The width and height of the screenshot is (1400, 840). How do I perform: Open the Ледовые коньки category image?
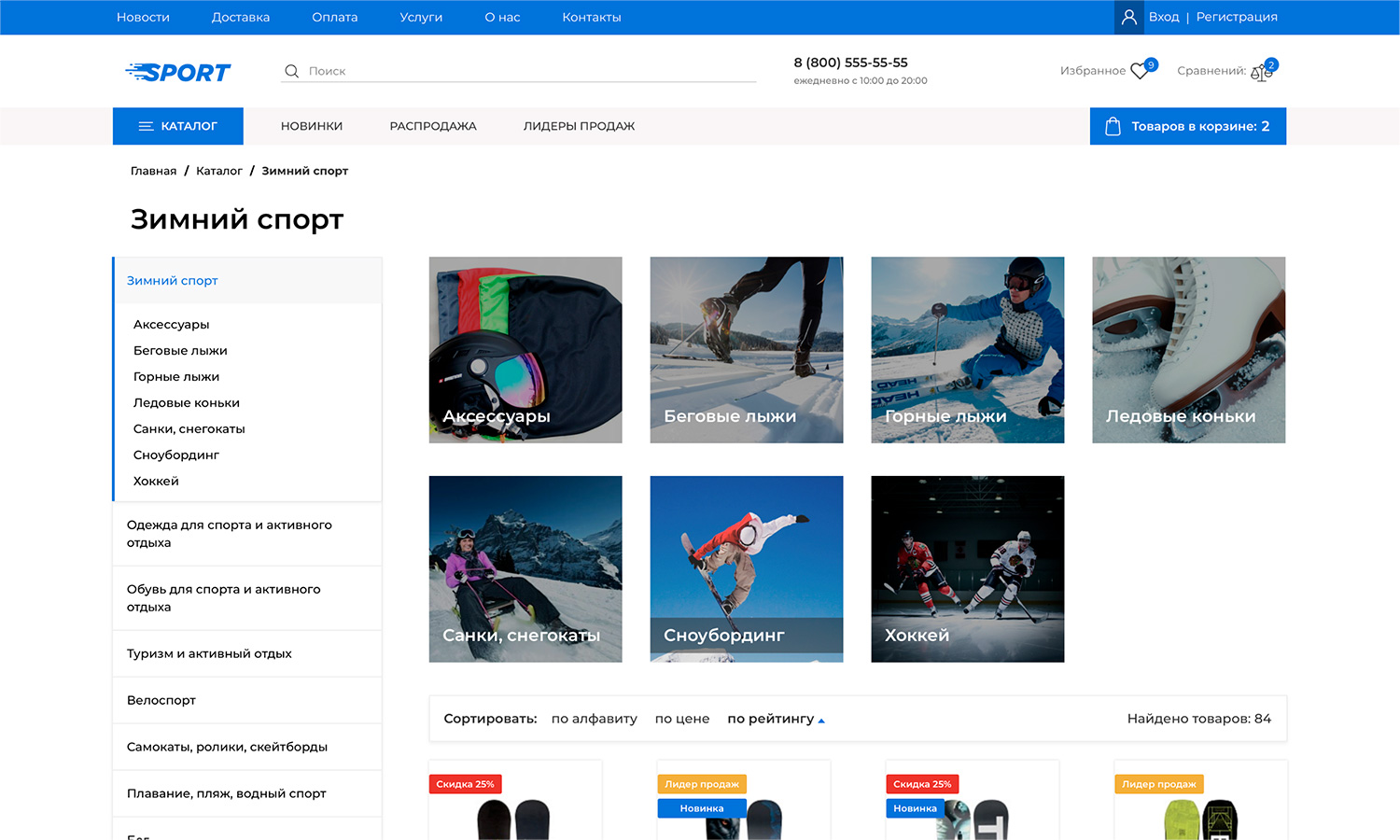pyautogui.click(x=1188, y=349)
